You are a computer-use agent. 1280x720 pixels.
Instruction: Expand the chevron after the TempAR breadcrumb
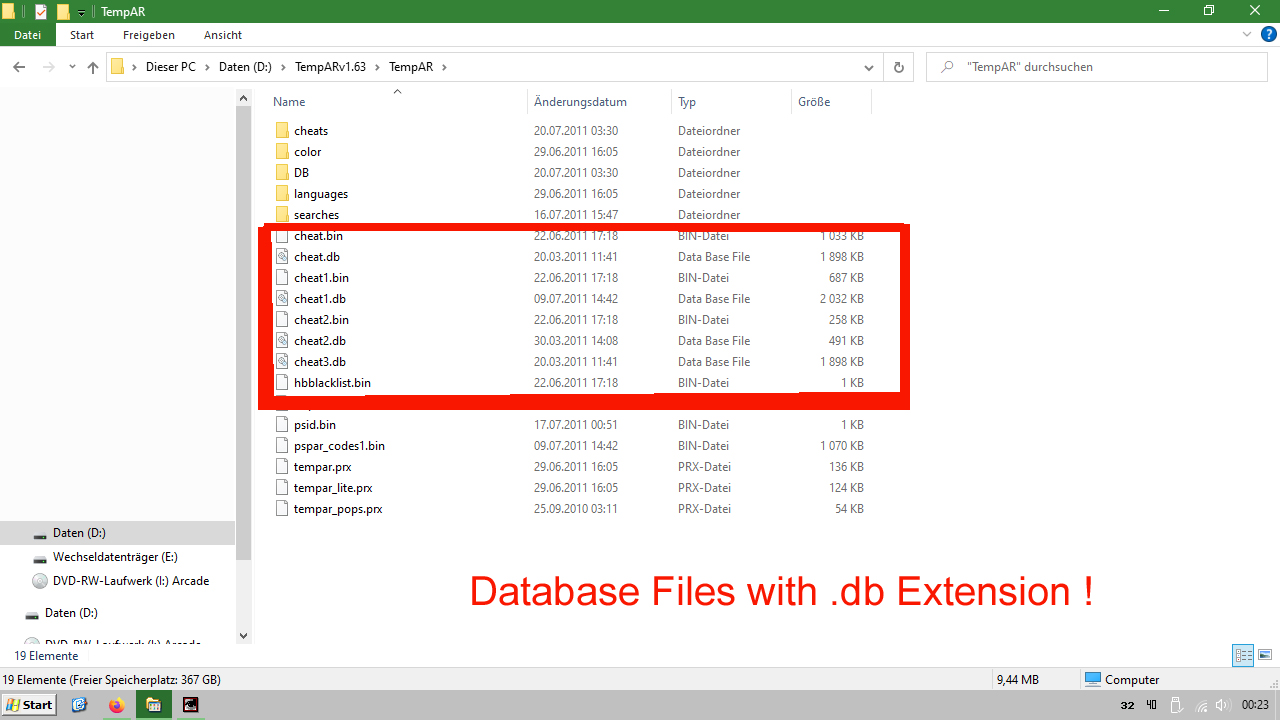pos(444,67)
